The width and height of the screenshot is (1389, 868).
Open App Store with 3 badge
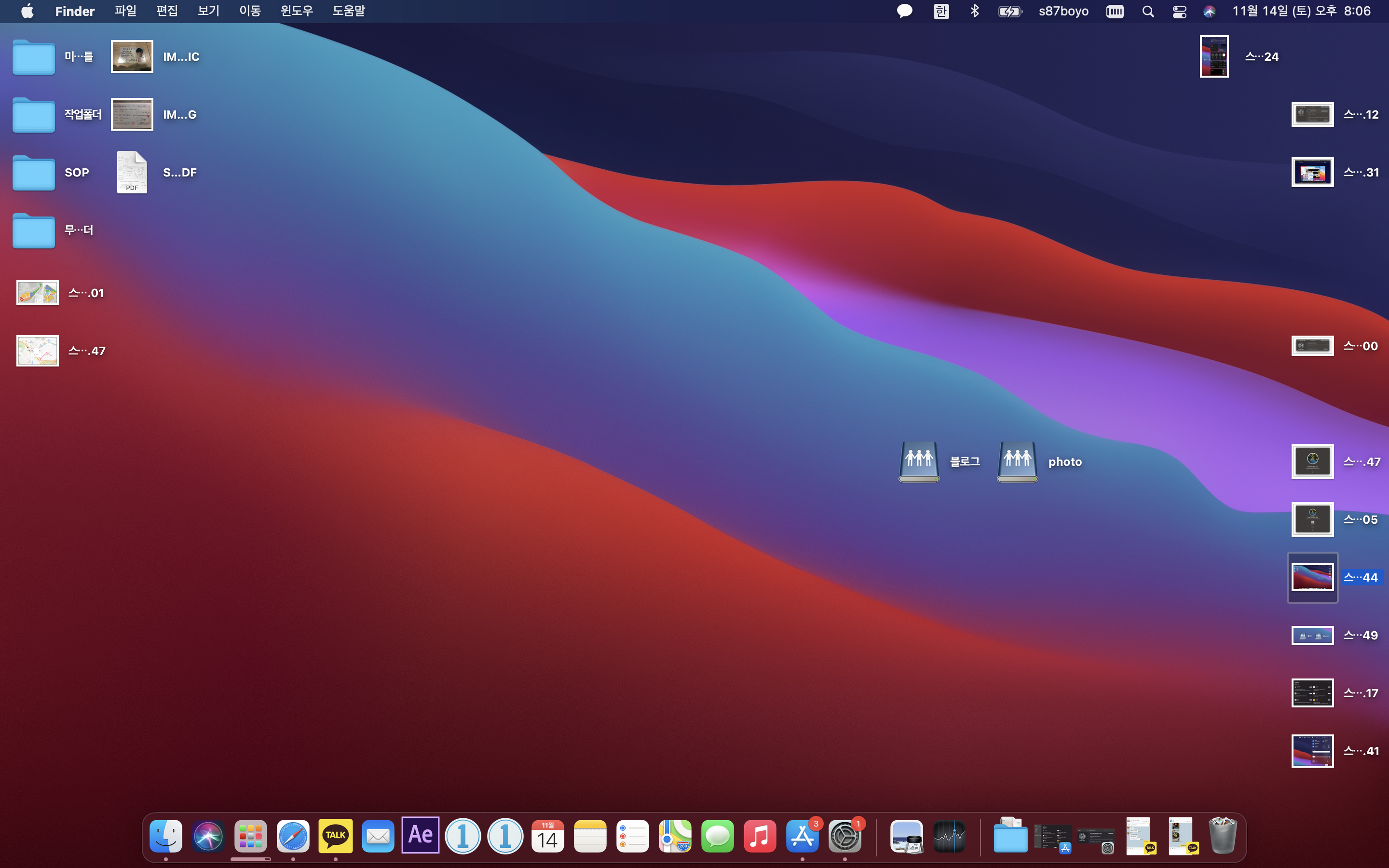802,836
